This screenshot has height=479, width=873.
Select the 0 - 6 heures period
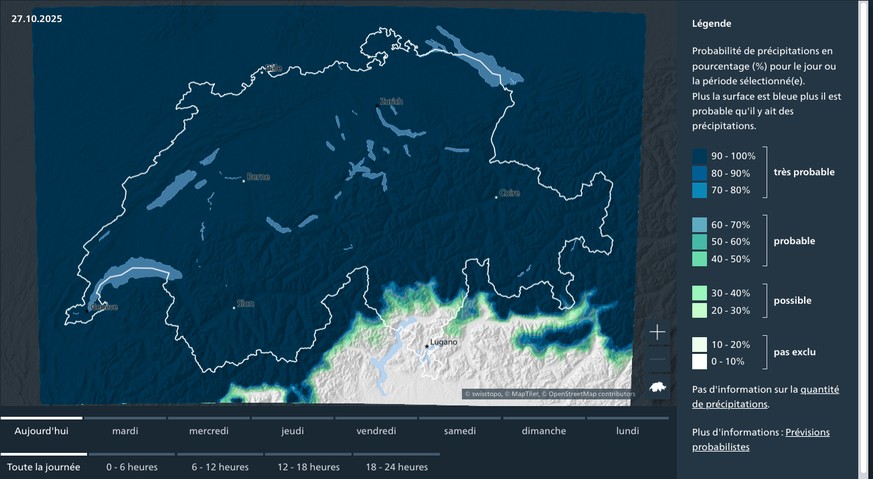point(130,467)
